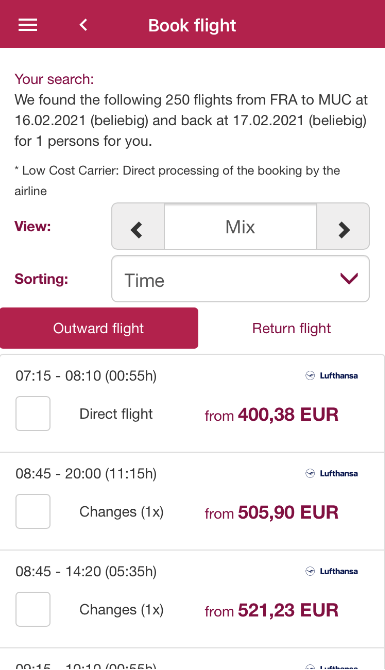Tick checkbox for 07:15 direct flight

[x=33, y=414]
